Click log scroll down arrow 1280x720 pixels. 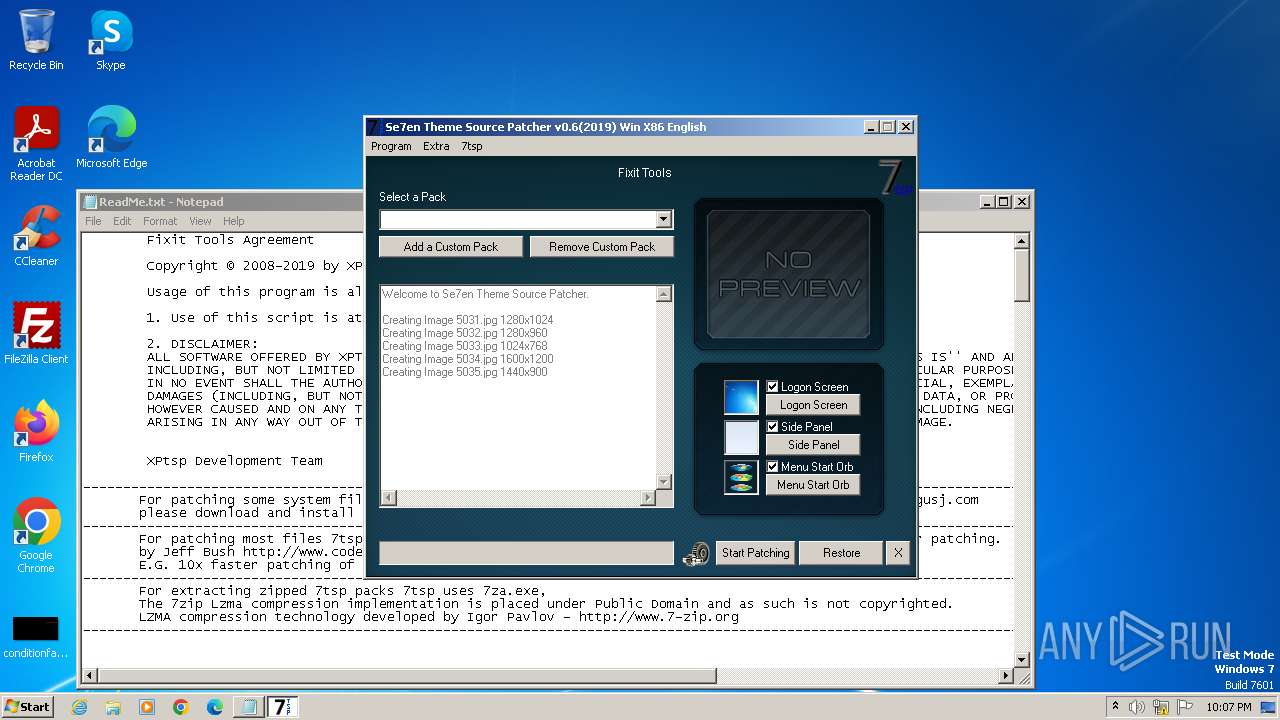[x=663, y=482]
